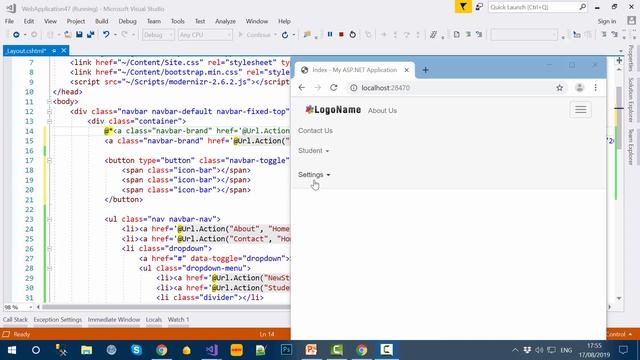Reload the page in Chrome
Screen dimensions: 640x360
coord(334,88)
